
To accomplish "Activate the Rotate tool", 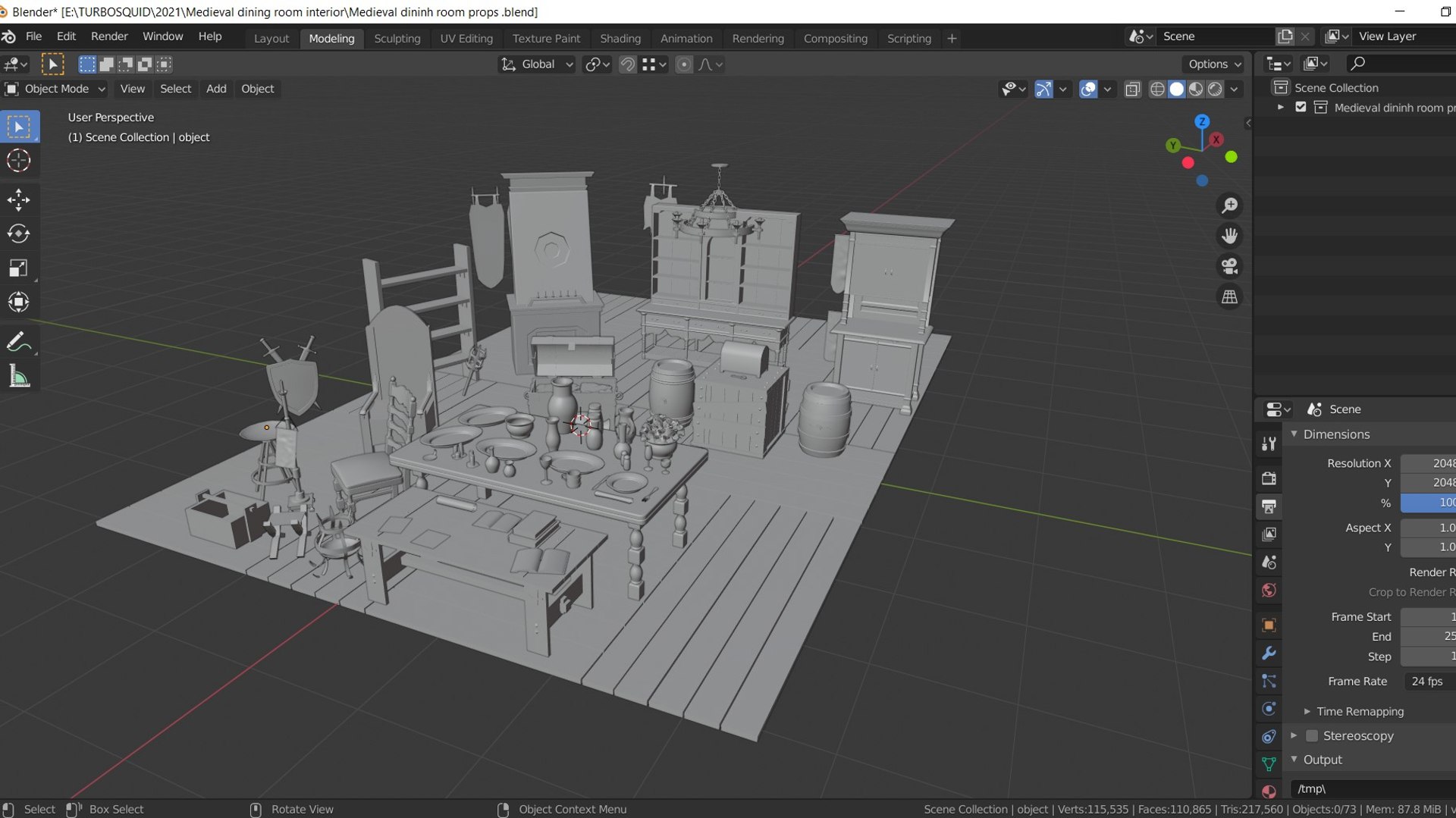I will [18, 234].
